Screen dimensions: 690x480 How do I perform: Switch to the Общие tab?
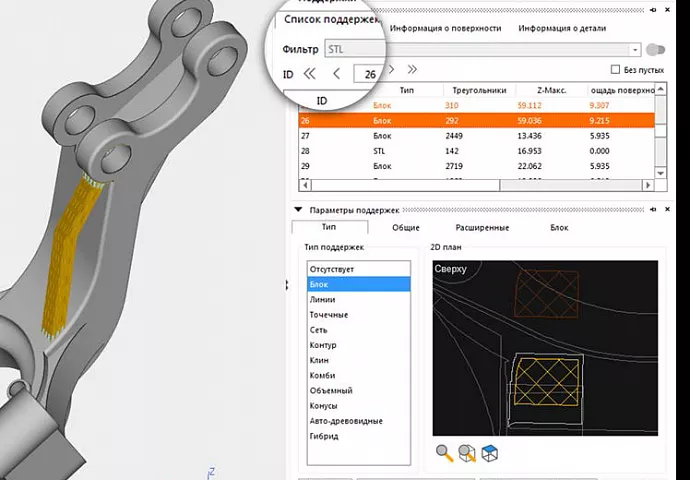tap(406, 227)
